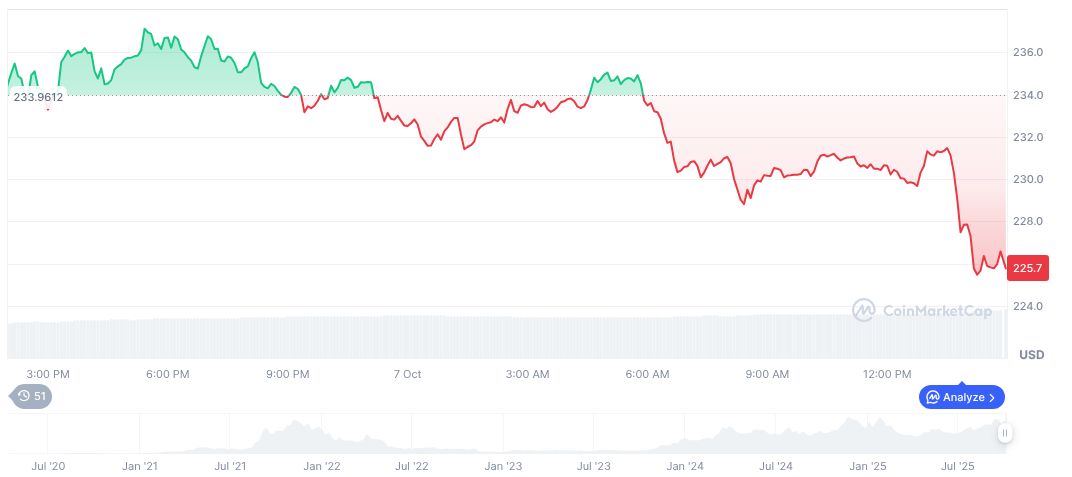1072x477 pixels.
Task: Click the 236.0 price axis label
Action: click(x=1029, y=52)
